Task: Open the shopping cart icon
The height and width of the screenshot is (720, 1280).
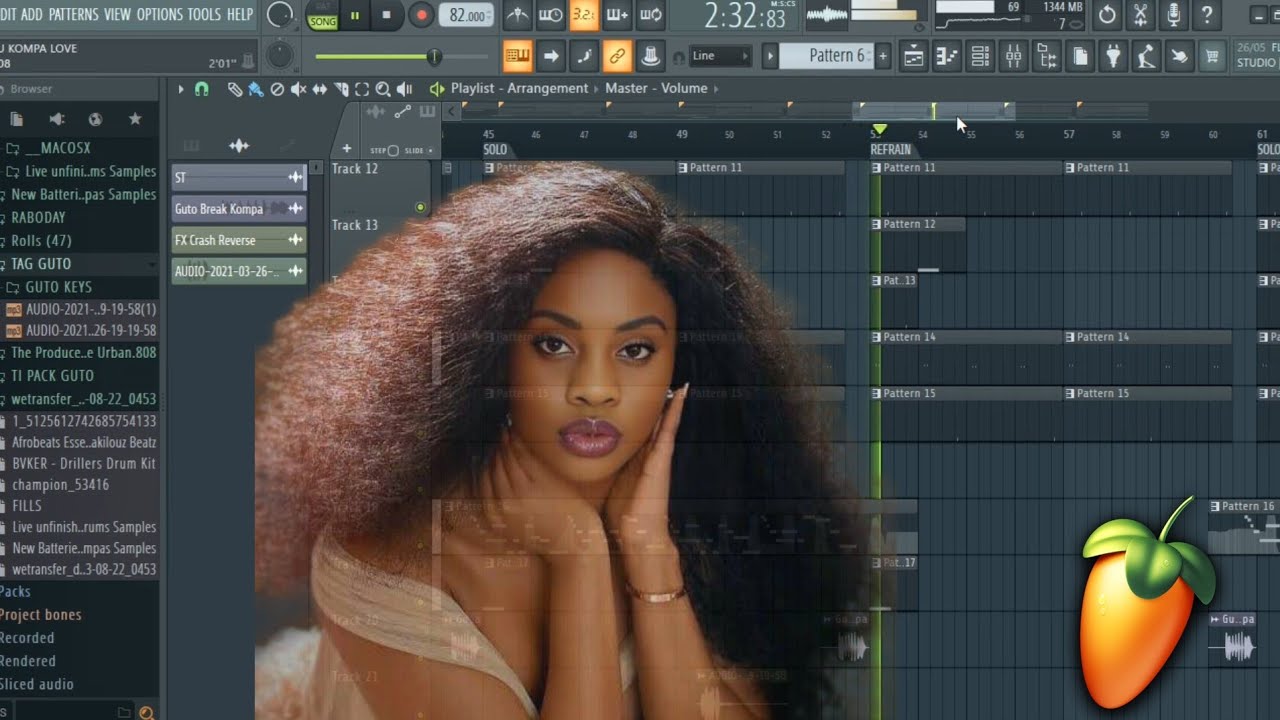Action: (x=1213, y=56)
